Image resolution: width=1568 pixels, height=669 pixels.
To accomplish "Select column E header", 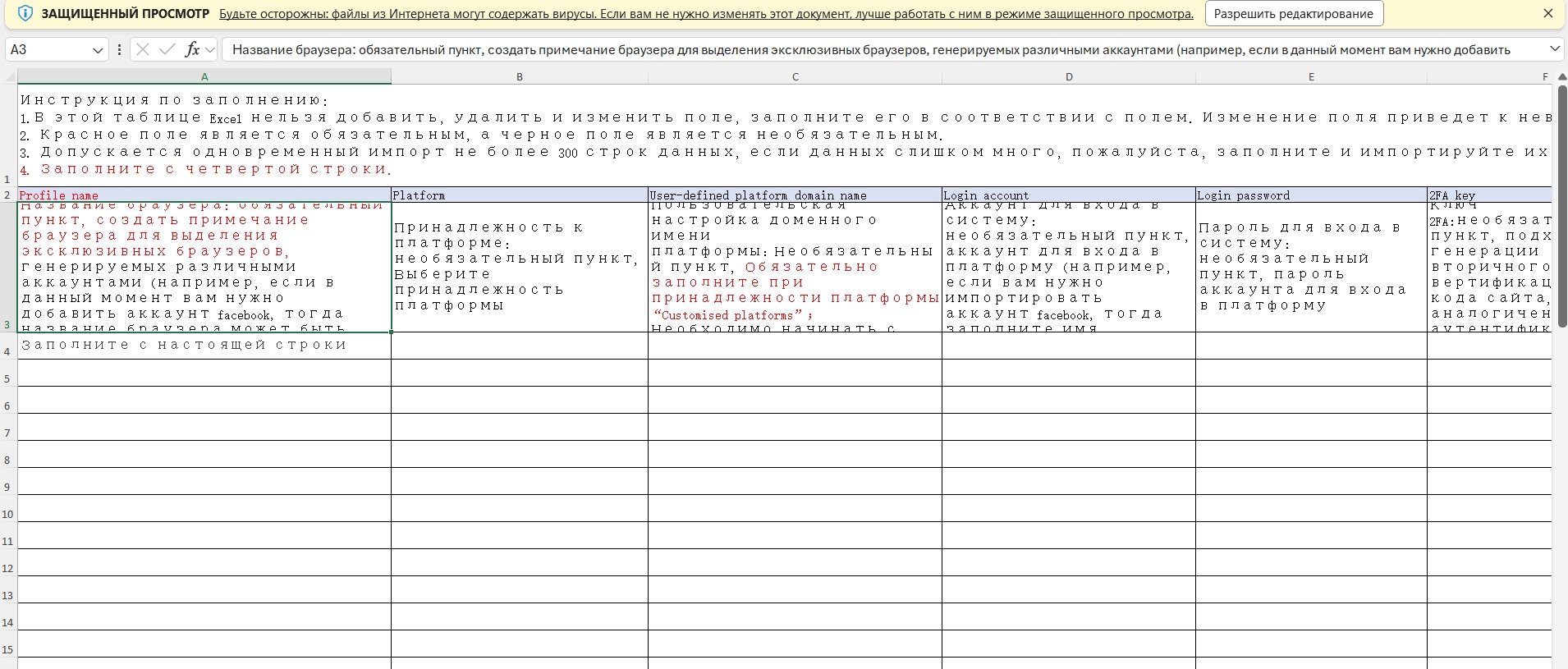I will pos(1311,76).
